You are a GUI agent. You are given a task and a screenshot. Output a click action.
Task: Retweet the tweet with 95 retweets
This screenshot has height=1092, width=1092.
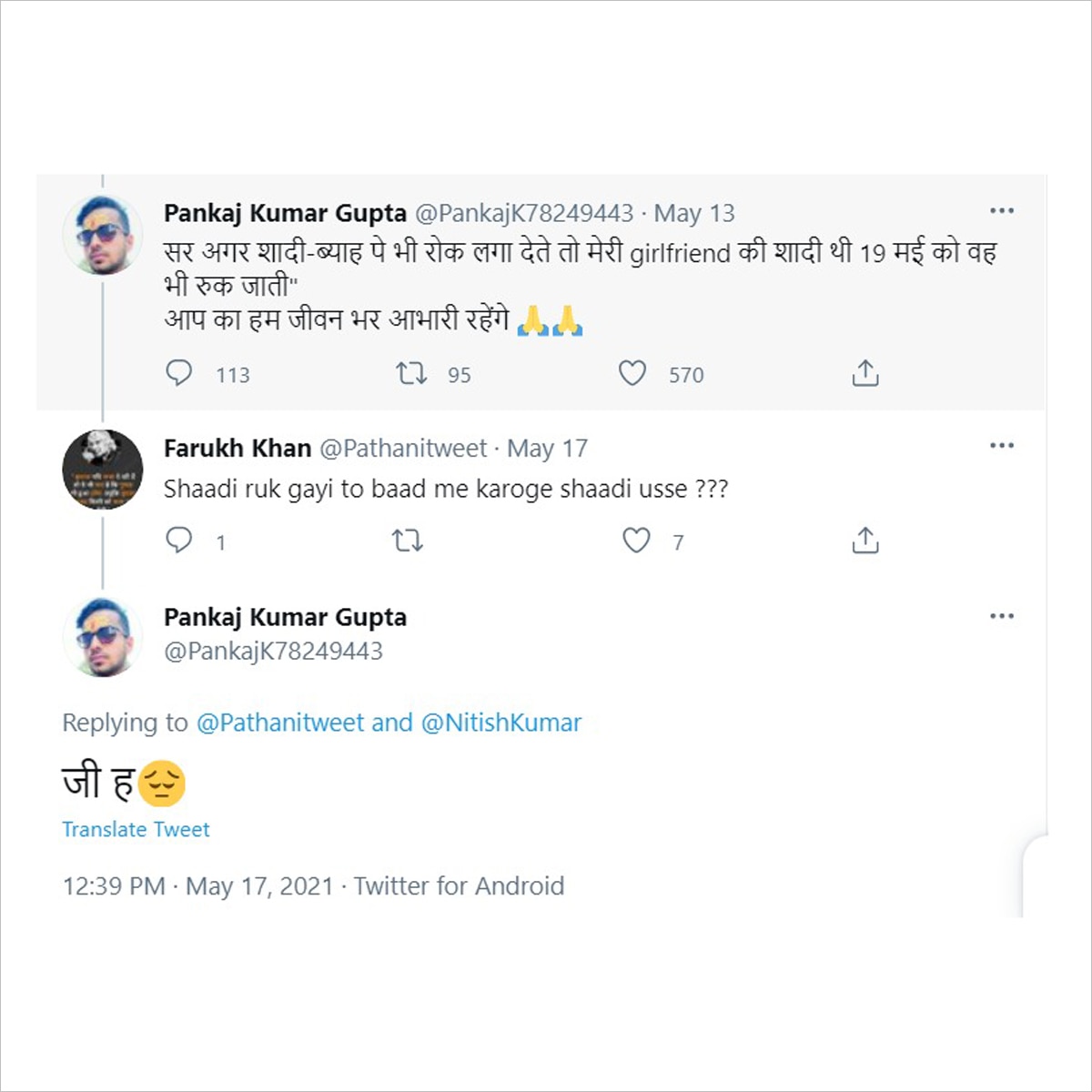click(410, 373)
